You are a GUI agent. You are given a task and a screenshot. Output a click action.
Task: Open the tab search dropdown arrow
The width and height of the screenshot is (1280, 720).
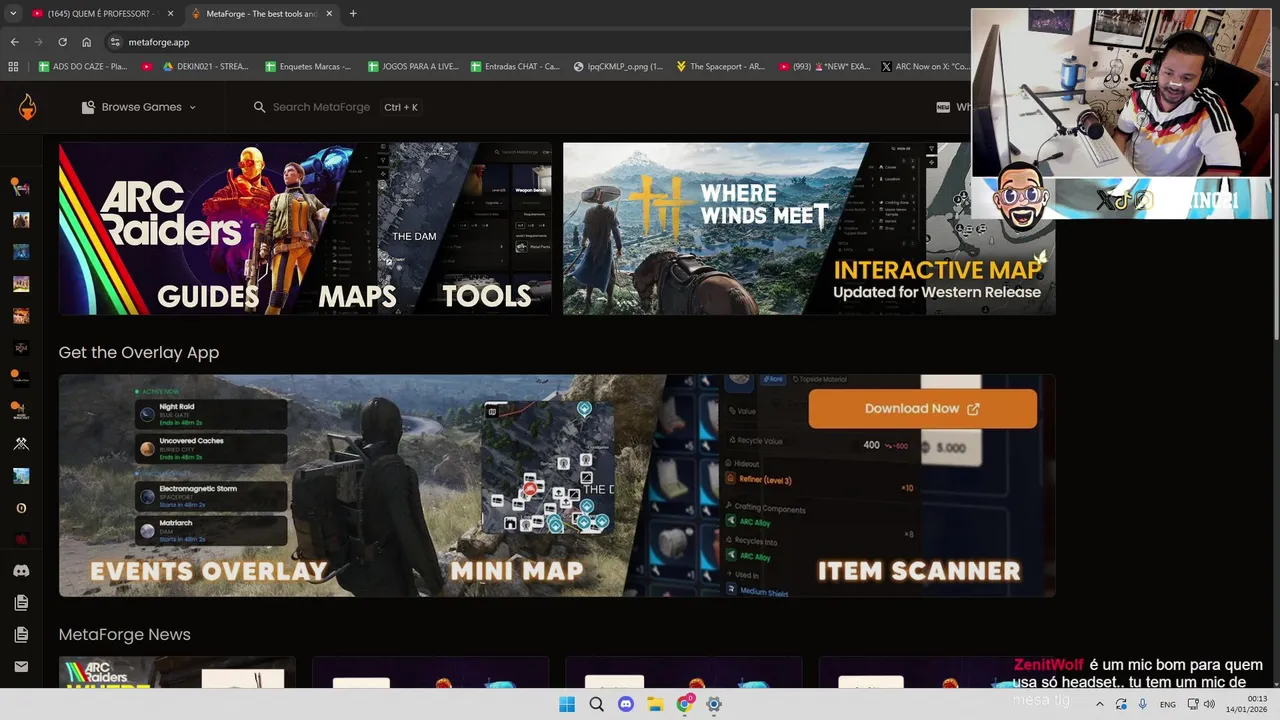[x=13, y=14]
